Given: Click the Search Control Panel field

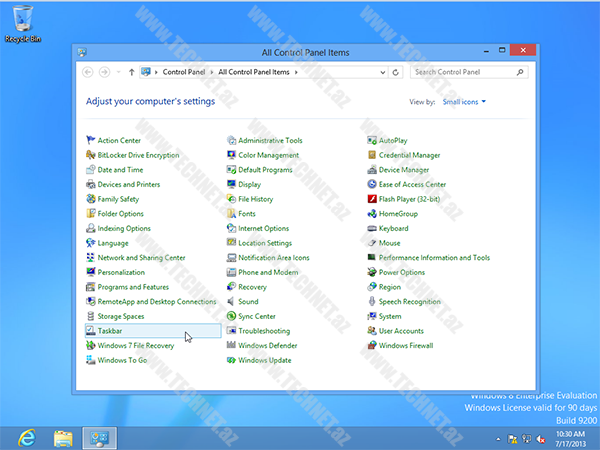Looking at the screenshot, I should (x=469, y=72).
